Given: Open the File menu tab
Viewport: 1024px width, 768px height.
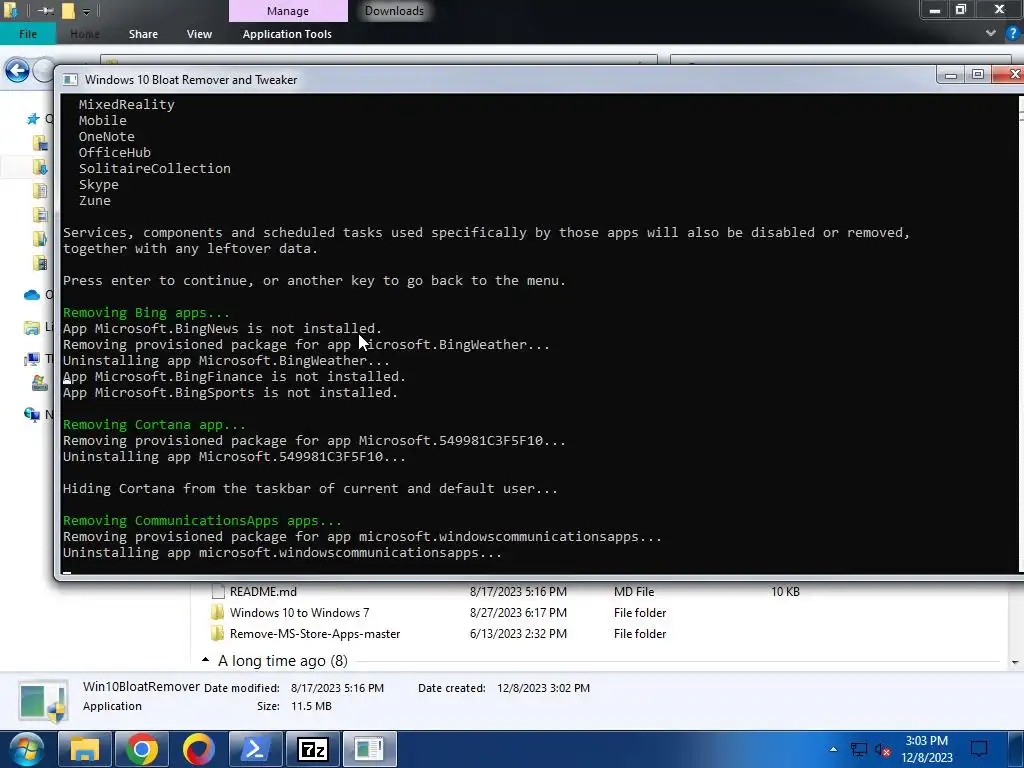Looking at the screenshot, I should (x=28, y=34).
